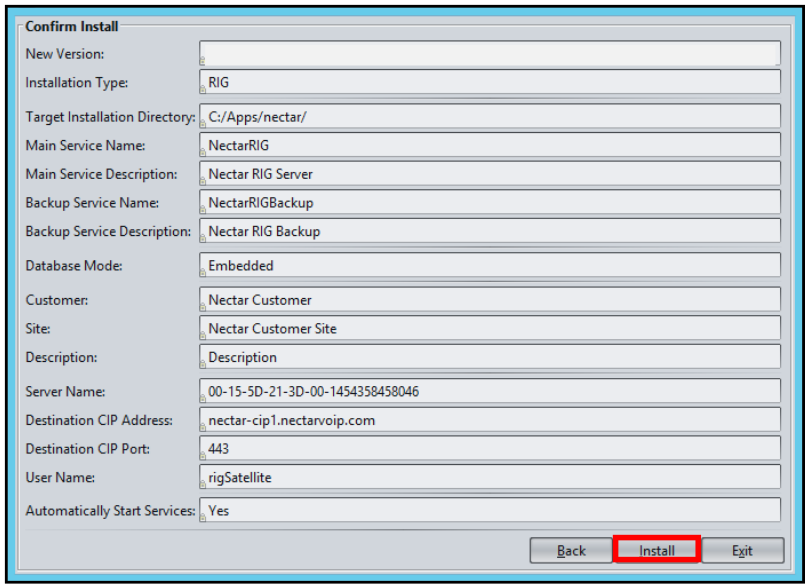
Task: Click the 'Confirm Install' group title
Action: (72, 26)
